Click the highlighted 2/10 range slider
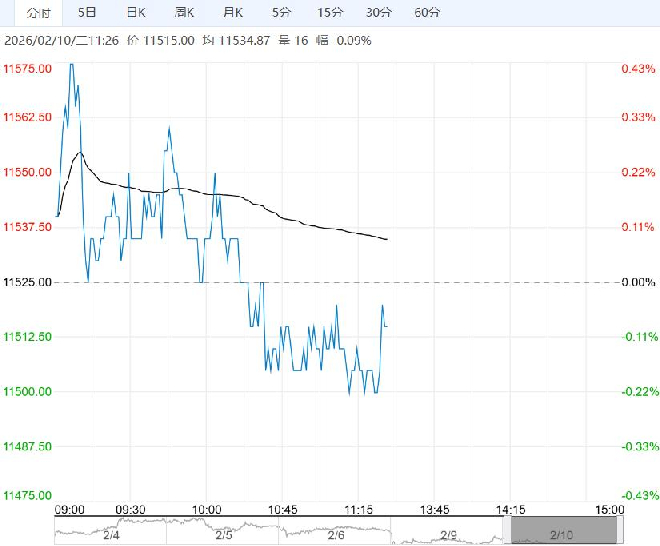The image size is (660, 546). pyautogui.click(x=558, y=531)
